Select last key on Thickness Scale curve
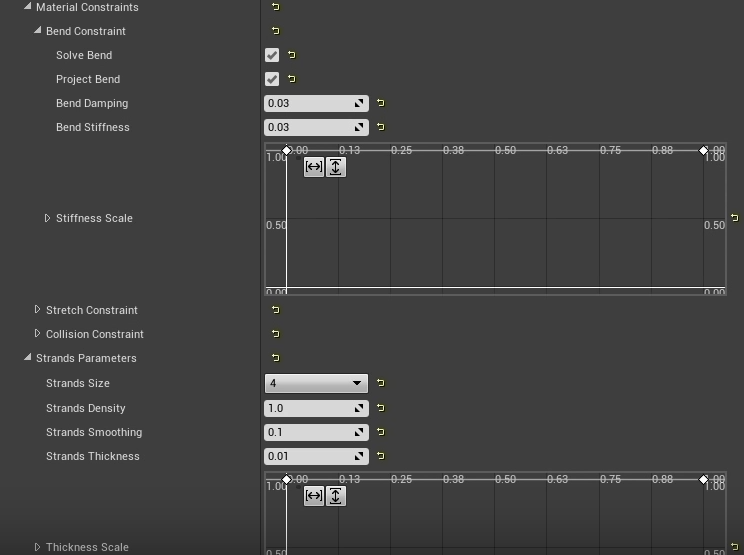 click(703, 480)
